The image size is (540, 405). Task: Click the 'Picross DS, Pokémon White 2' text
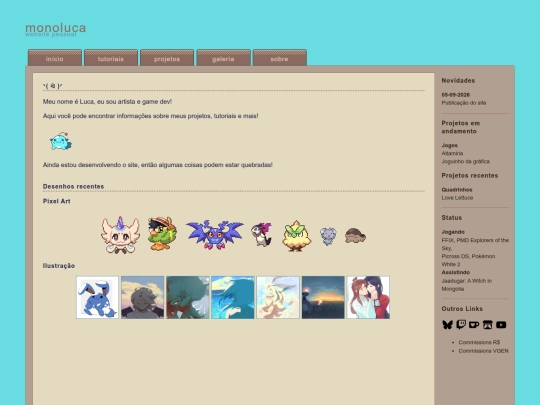coord(468,260)
